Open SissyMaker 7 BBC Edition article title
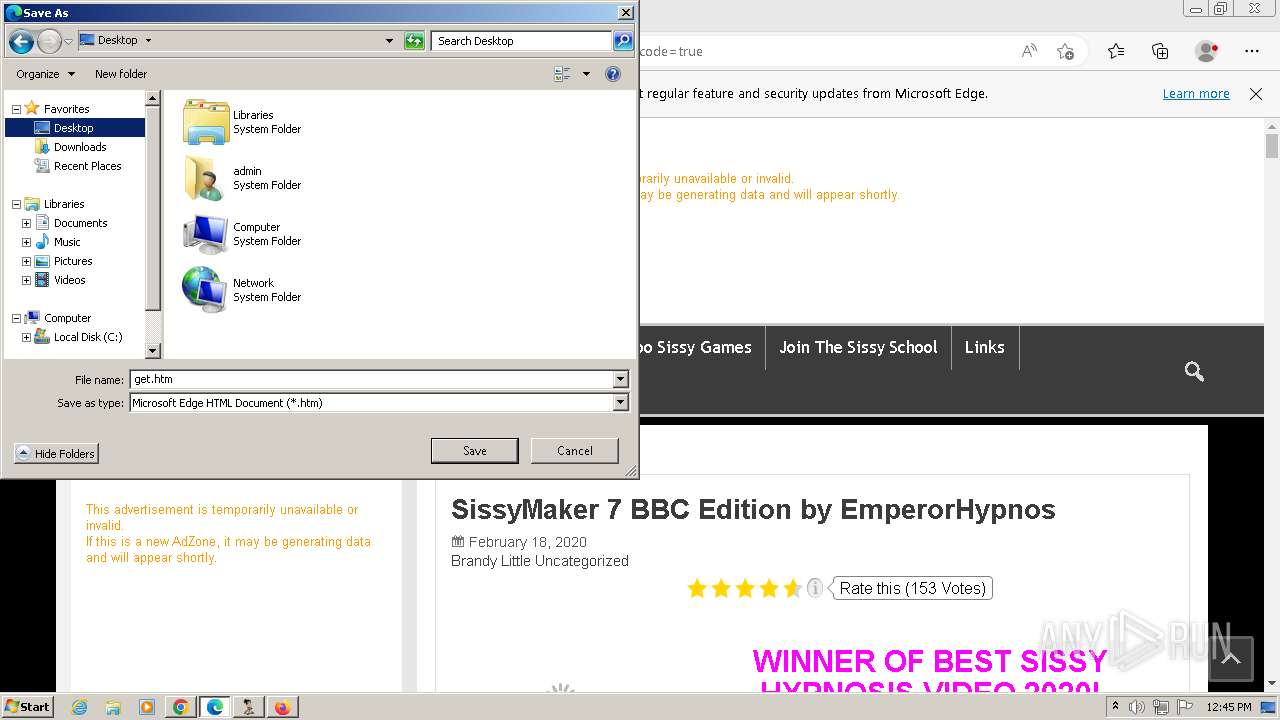This screenshot has height=720, width=1280. coord(753,509)
